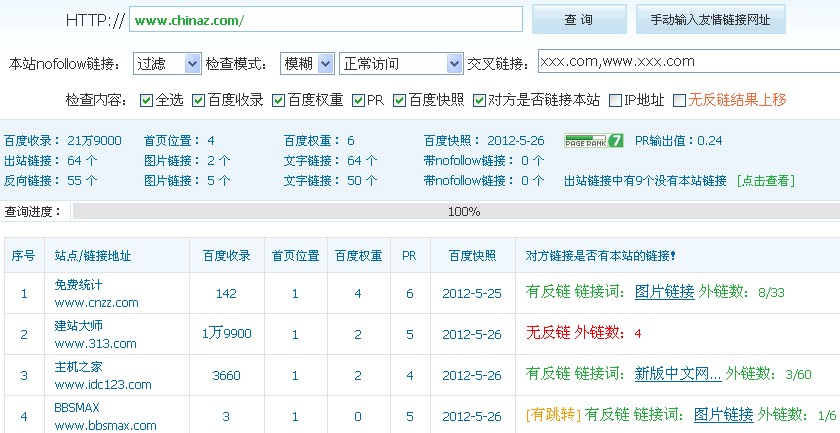The height and width of the screenshot is (433, 840).
Task: Click the [点击查看] link
Action: 766,181
